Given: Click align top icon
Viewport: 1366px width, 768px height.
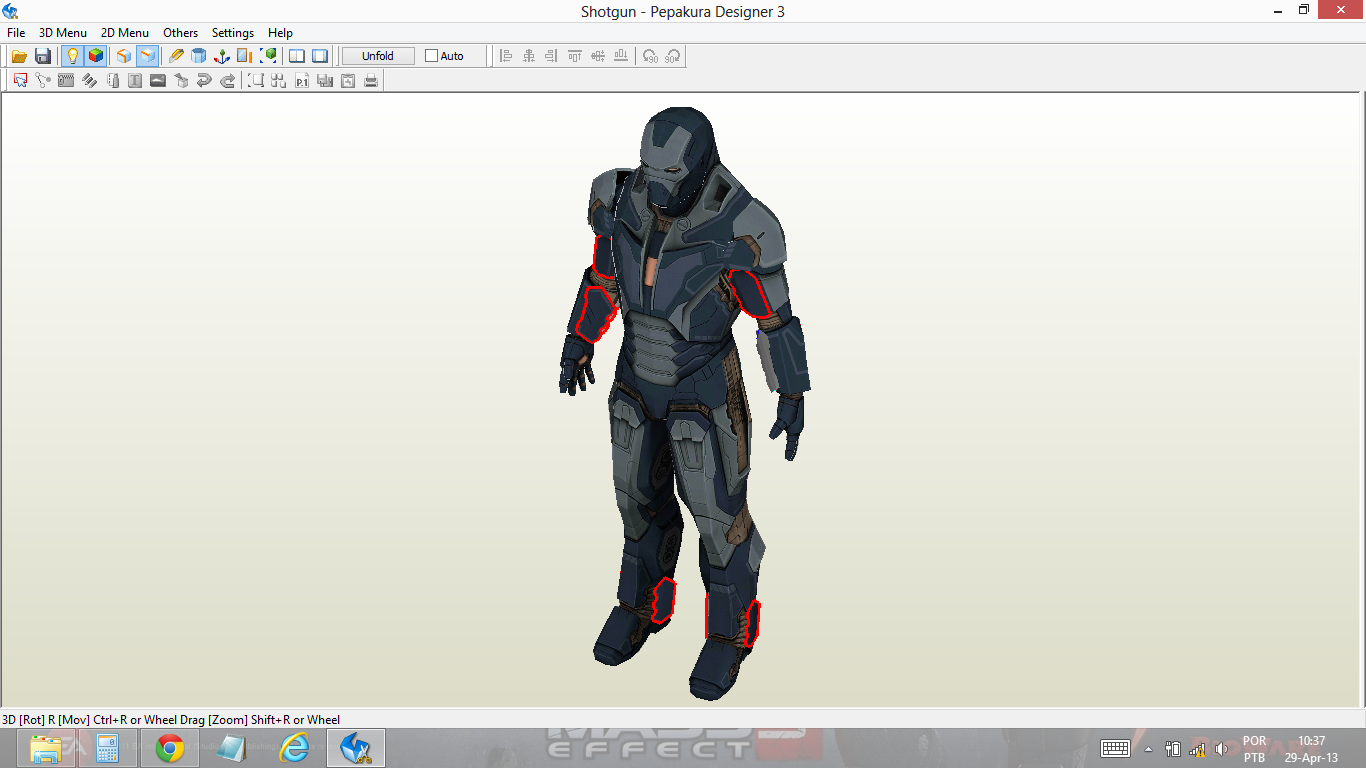Looking at the screenshot, I should point(575,56).
